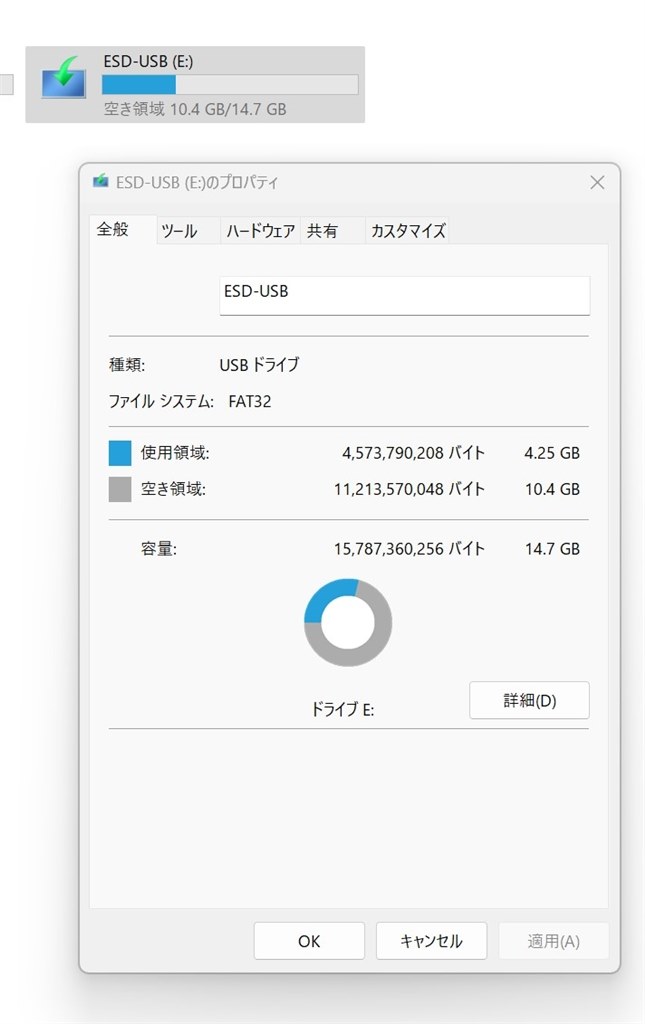Switch to the カスタマイズ tab
This screenshot has height=1024, width=645.
click(x=408, y=231)
